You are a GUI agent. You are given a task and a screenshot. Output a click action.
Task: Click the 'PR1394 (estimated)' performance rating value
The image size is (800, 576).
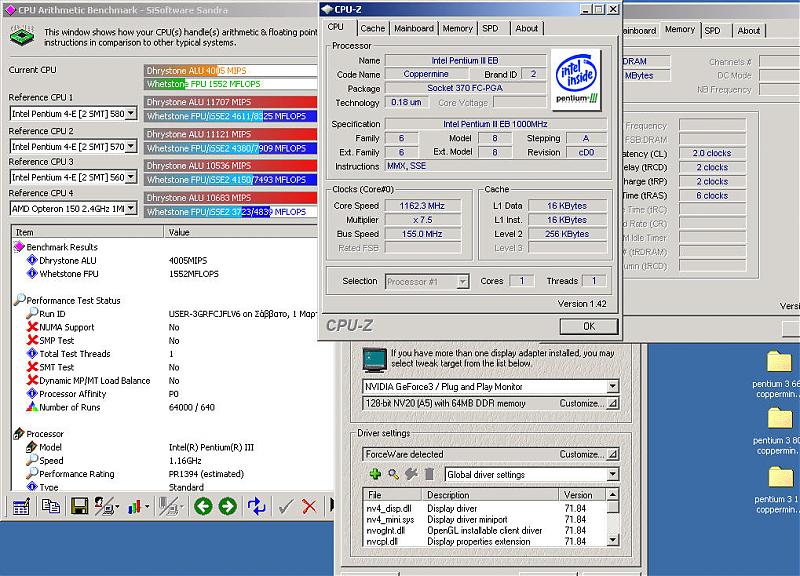point(206,474)
